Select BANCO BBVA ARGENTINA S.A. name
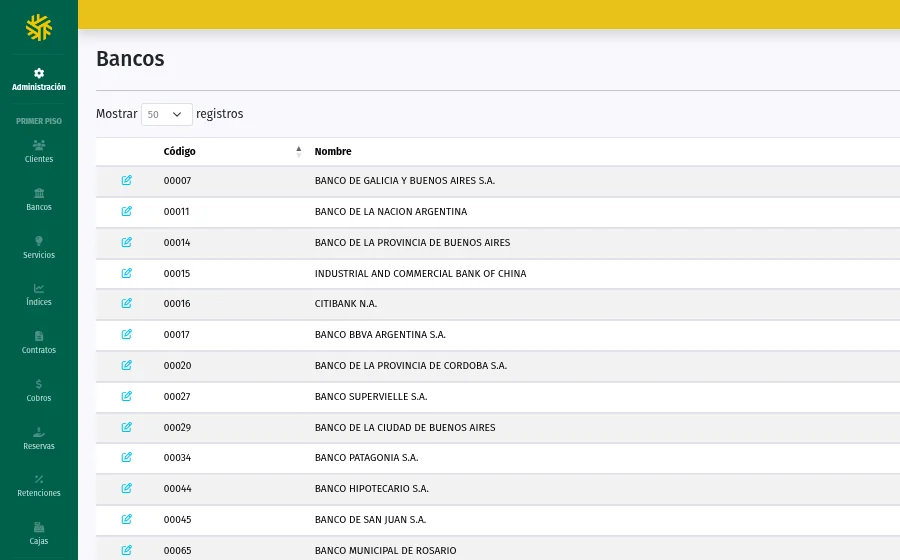The width and height of the screenshot is (900, 560). coord(380,335)
